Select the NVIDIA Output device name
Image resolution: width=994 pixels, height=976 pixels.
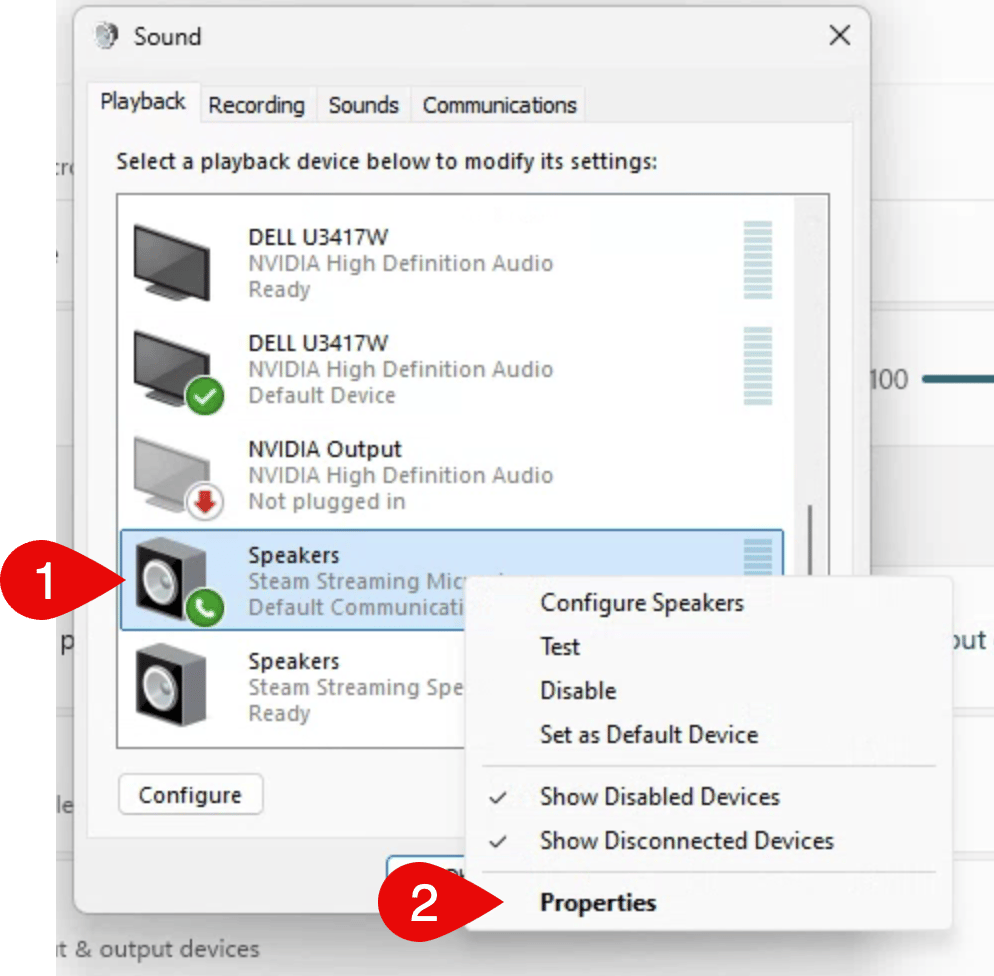coord(325,449)
